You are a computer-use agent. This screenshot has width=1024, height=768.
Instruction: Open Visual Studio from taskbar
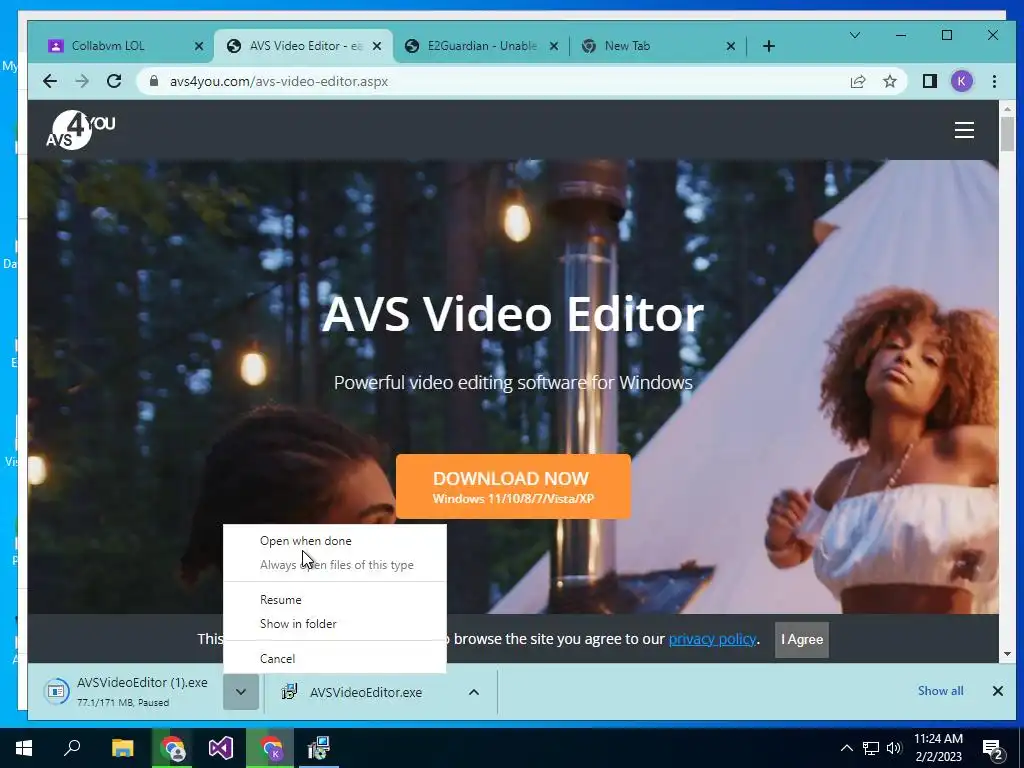pyautogui.click(x=221, y=748)
